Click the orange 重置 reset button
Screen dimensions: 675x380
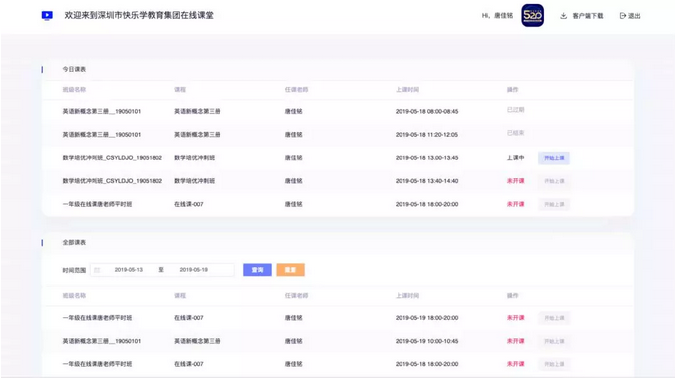pos(291,270)
